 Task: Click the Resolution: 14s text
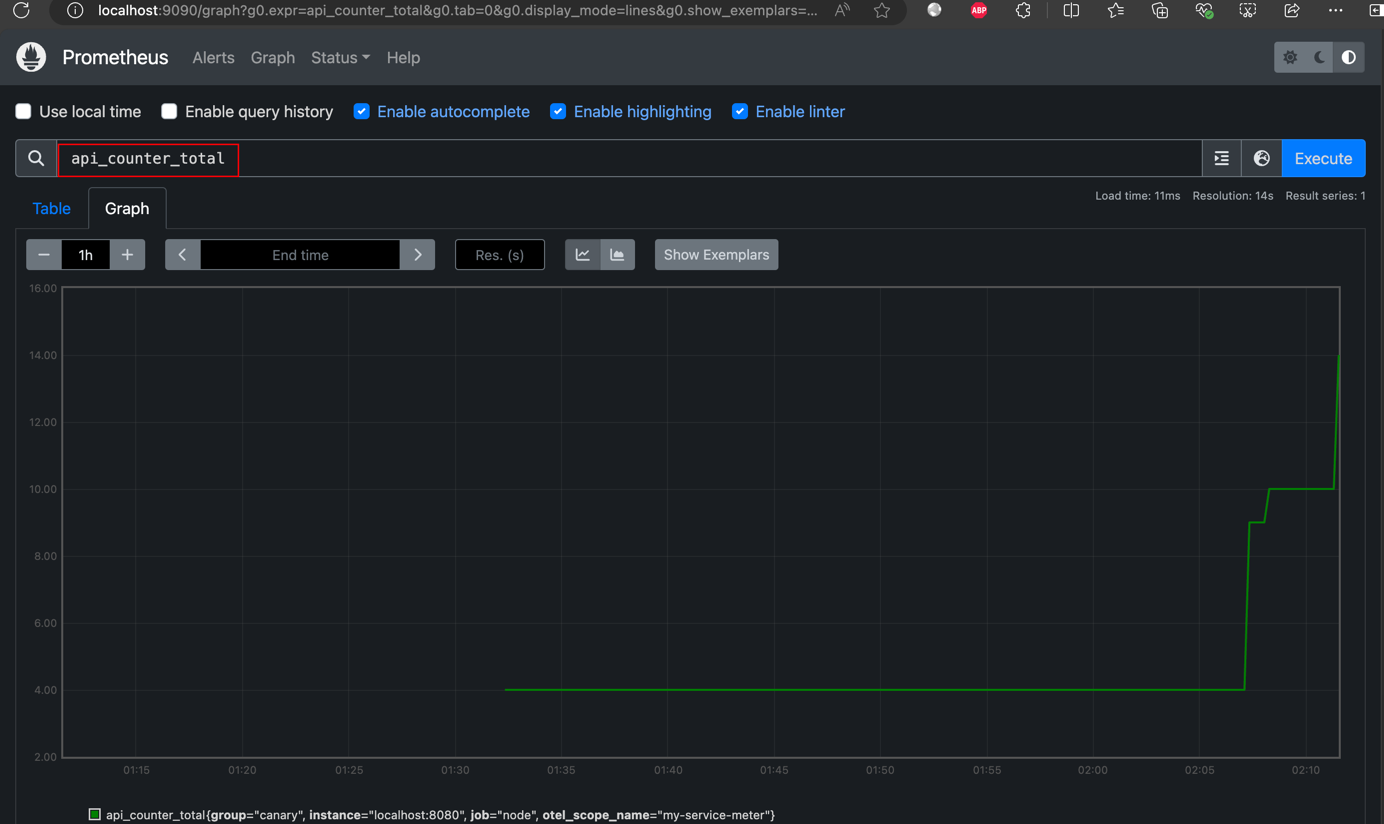click(x=1232, y=196)
